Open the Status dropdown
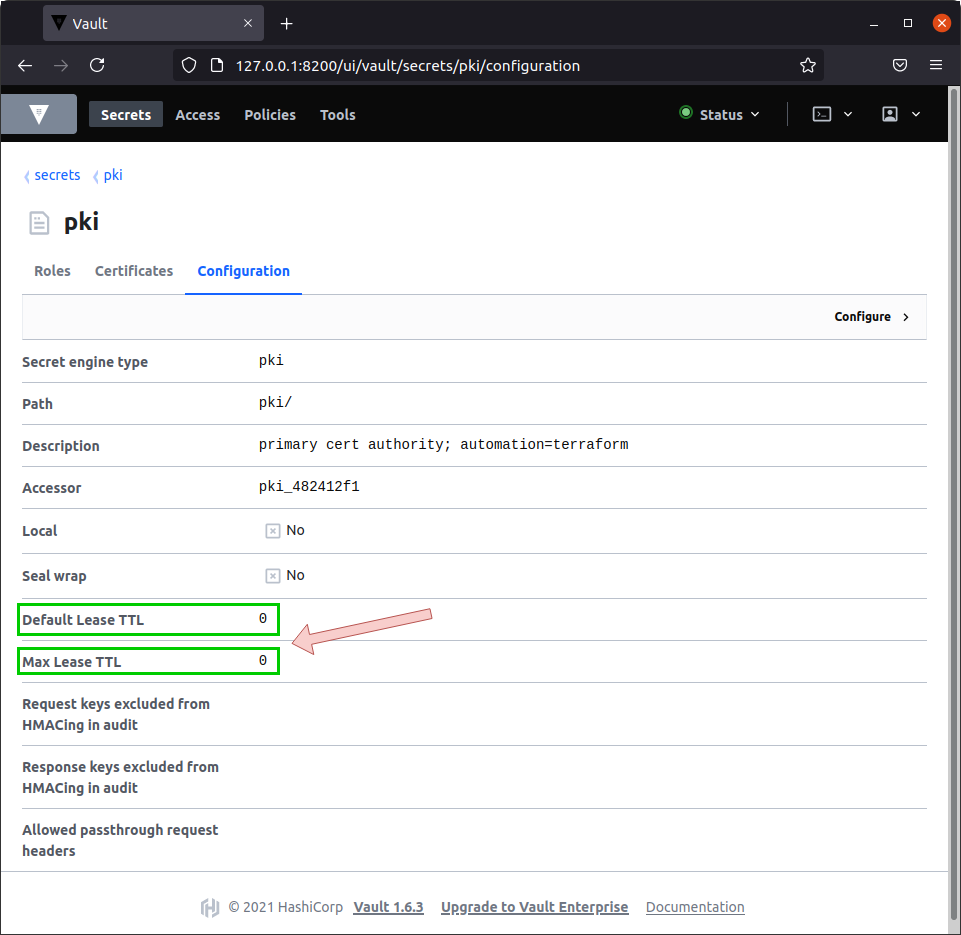 (x=719, y=114)
